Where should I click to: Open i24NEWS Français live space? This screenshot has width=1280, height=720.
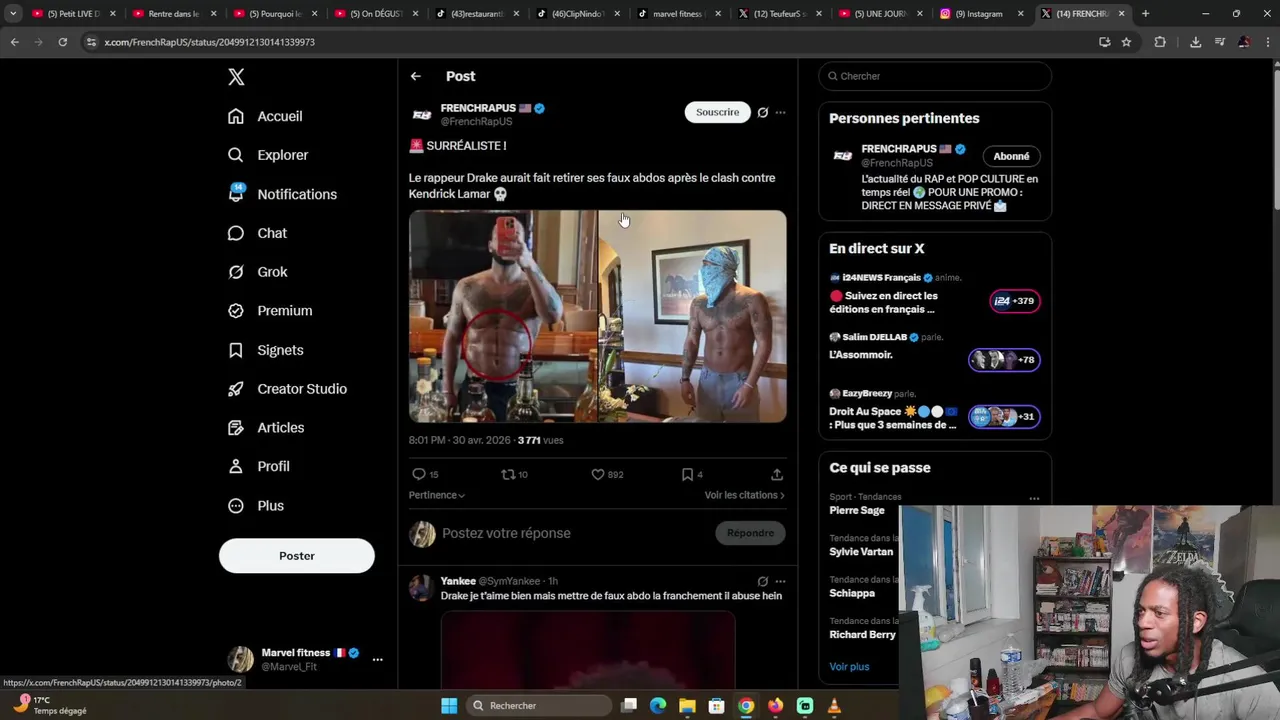[935, 294]
